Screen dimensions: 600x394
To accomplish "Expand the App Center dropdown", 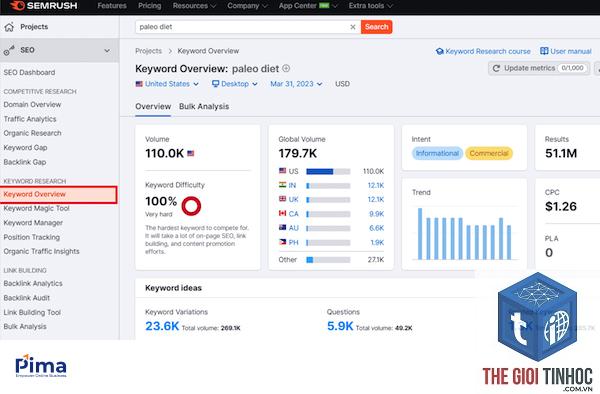I will click(x=308, y=6).
